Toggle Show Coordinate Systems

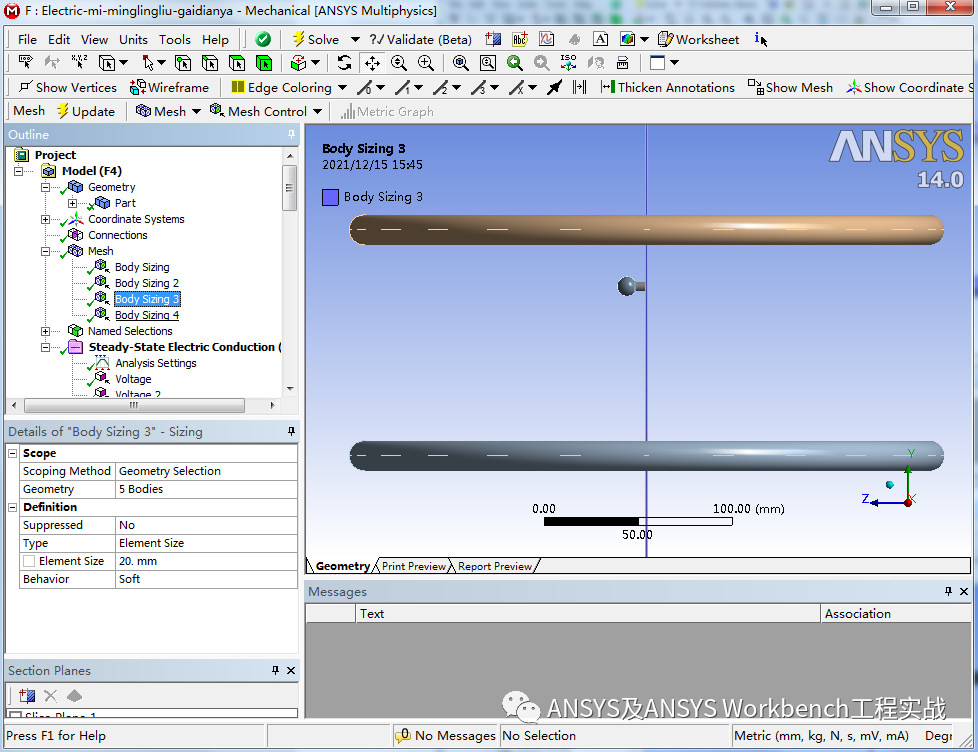[911, 87]
